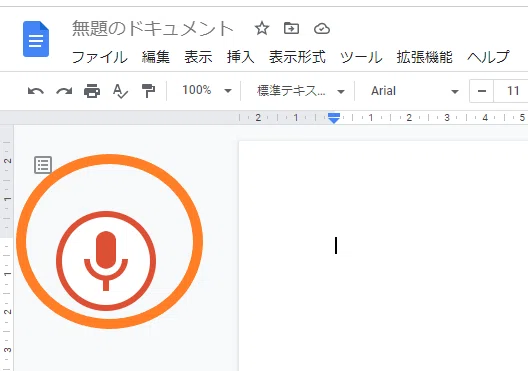Click the redo arrow
The width and height of the screenshot is (528, 371).
[64, 91]
